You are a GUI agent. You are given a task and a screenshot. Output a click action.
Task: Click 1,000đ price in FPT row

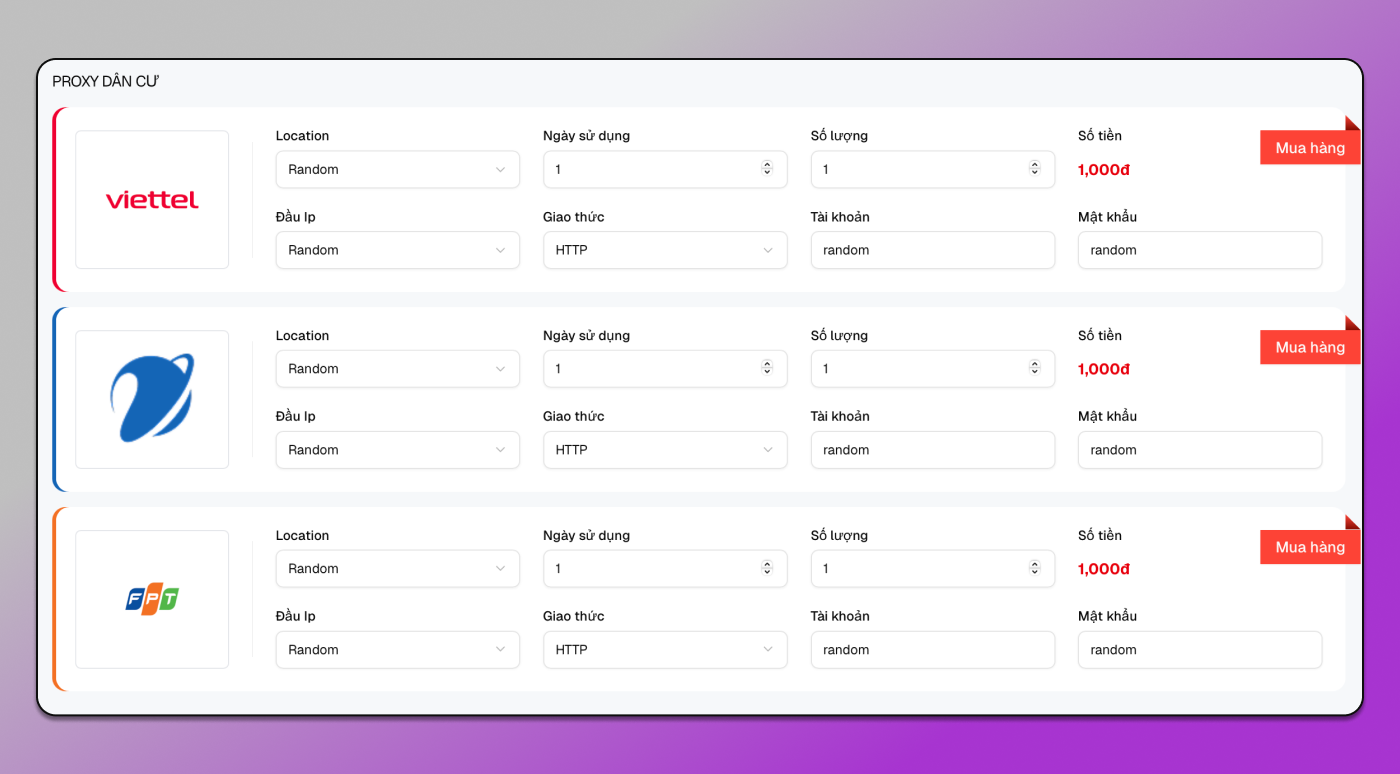(1104, 569)
